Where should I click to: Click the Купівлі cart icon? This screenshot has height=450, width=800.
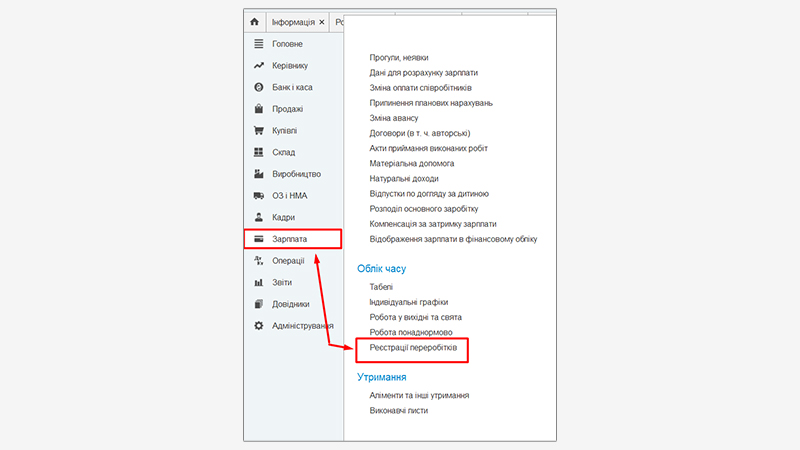point(258,130)
